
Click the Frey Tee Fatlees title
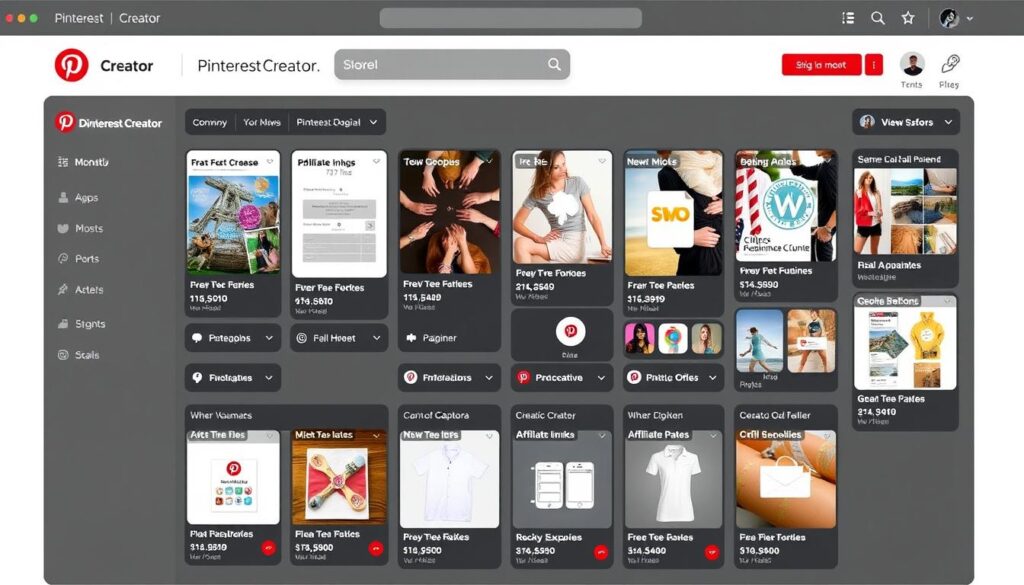(438, 284)
